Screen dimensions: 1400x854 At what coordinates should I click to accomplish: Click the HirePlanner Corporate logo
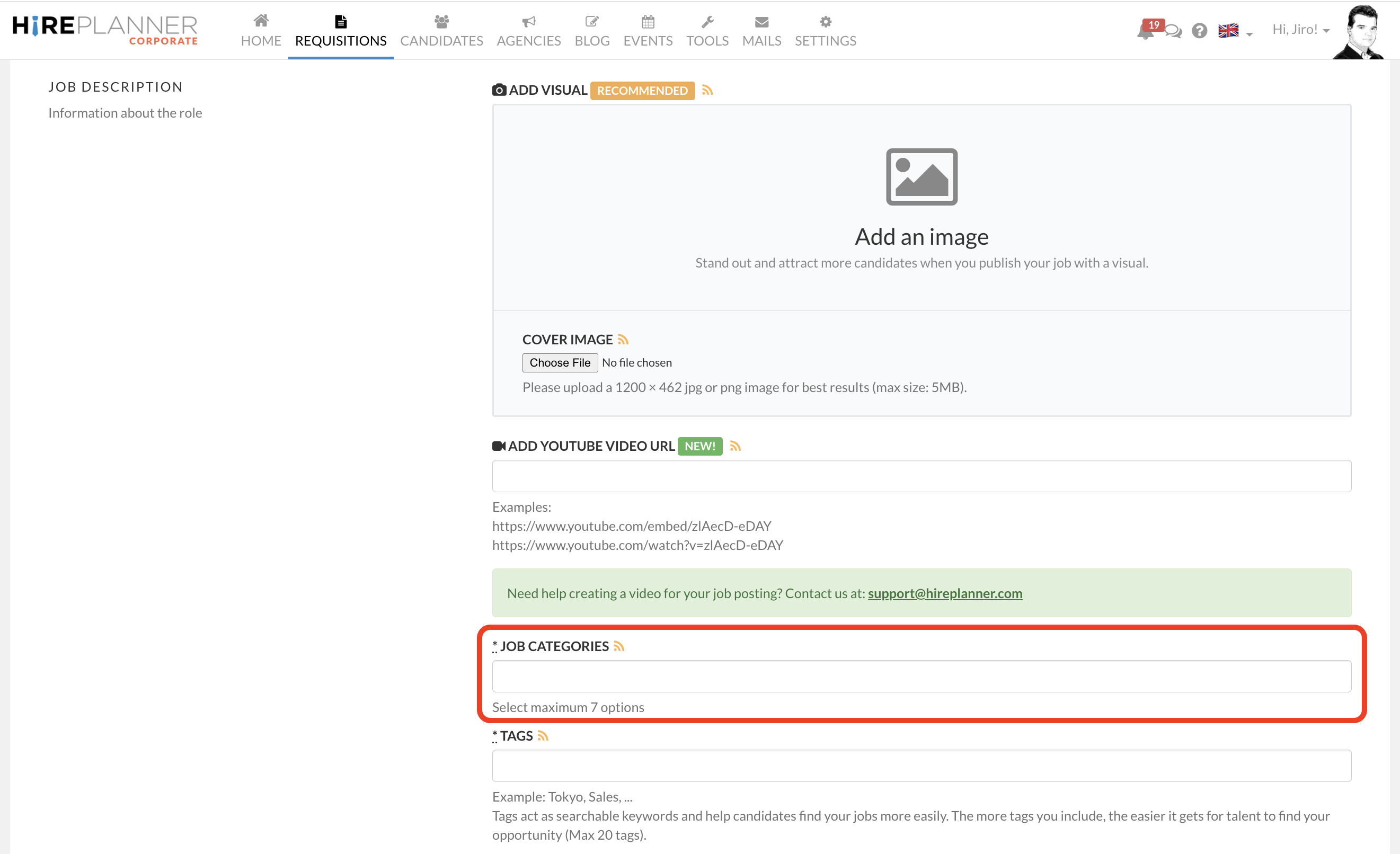[x=105, y=30]
